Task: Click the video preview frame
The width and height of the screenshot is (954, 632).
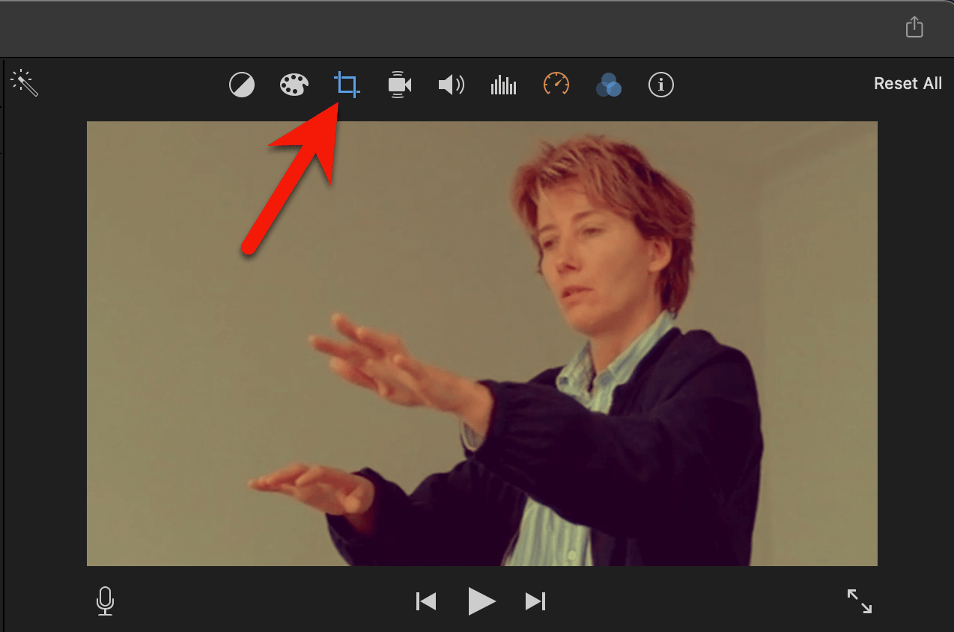Action: [x=482, y=343]
